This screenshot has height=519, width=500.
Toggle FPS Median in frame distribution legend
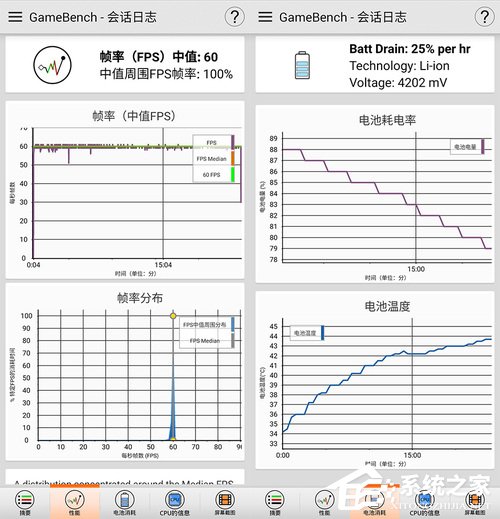[x=207, y=341]
